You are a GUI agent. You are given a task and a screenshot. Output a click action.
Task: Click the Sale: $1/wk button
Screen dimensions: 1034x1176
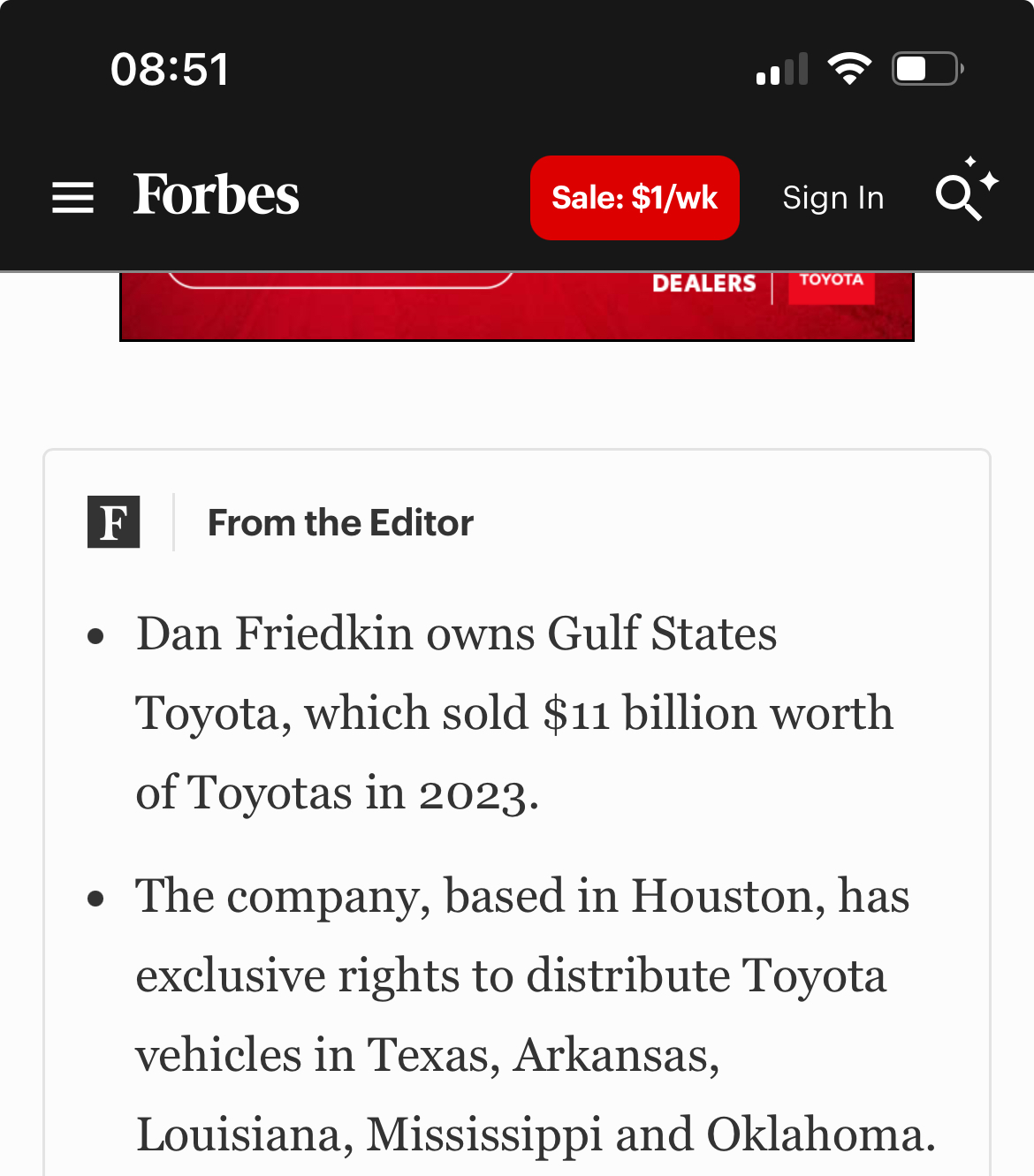click(x=635, y=198)
